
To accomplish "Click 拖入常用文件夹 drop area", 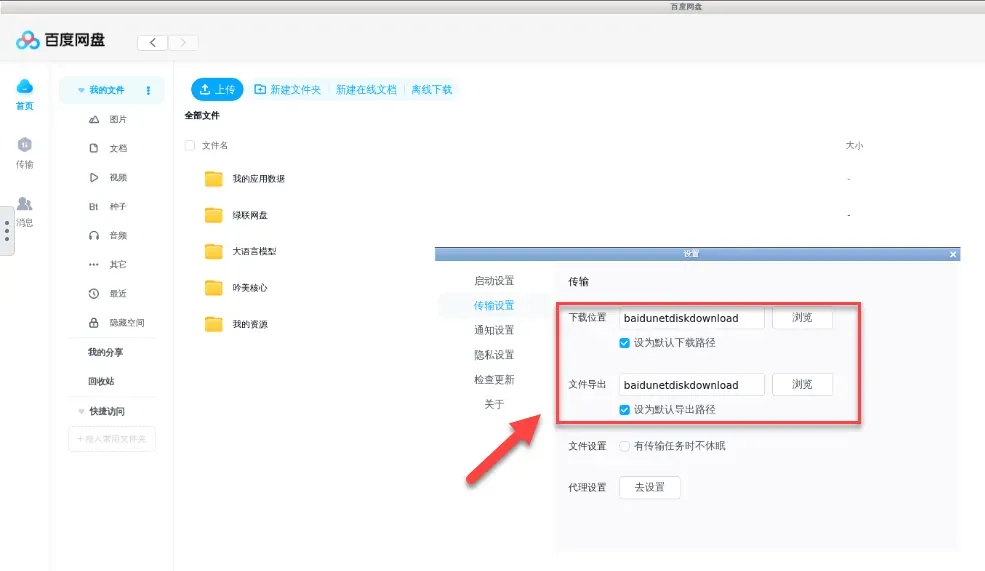I will 112,439.
